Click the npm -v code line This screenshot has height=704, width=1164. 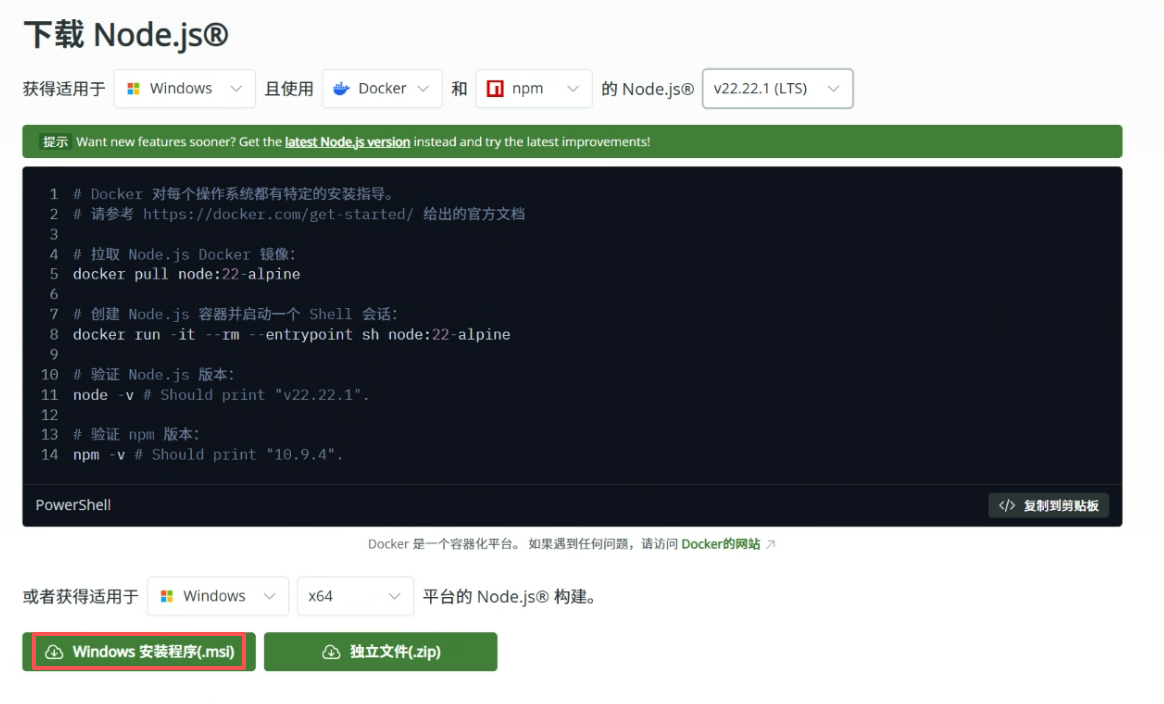coord(208,454)
